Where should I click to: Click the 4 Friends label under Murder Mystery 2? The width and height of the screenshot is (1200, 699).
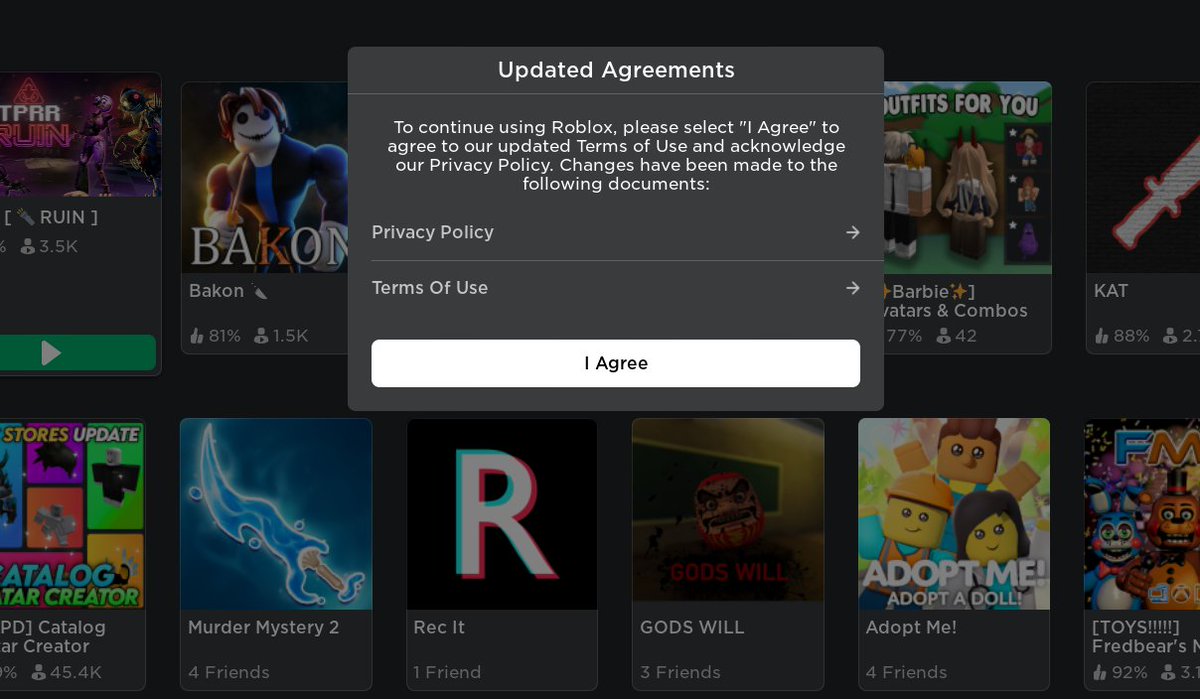click(x=229, y=672)
